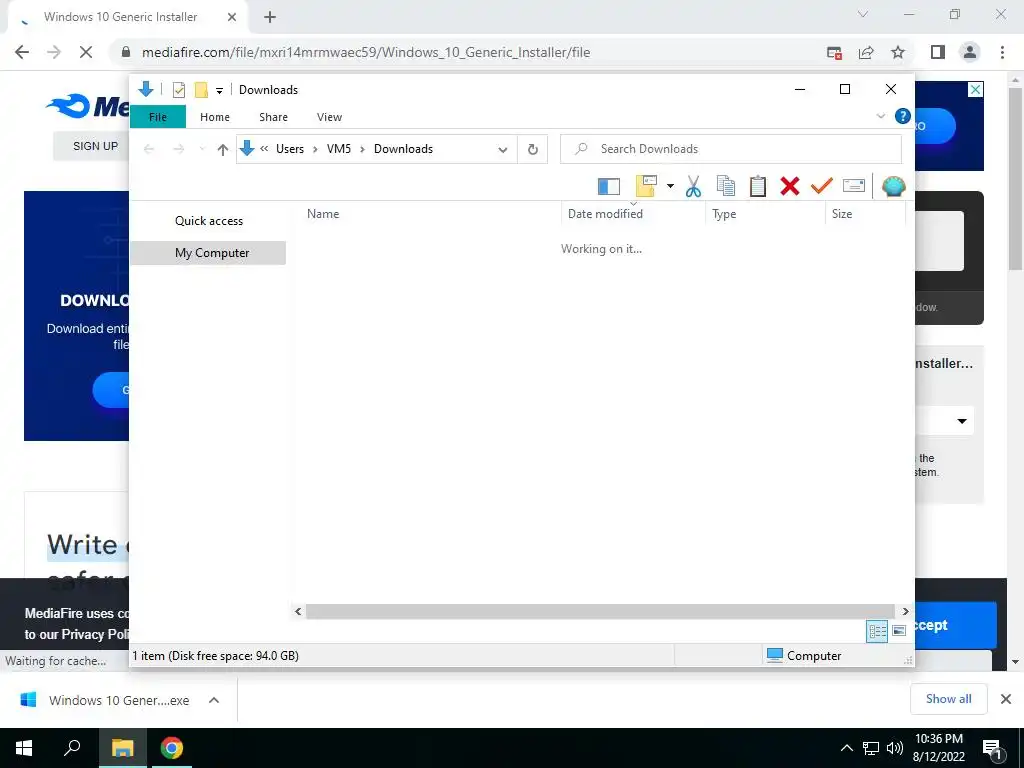Click the red X Delete icon

[790, 186]
